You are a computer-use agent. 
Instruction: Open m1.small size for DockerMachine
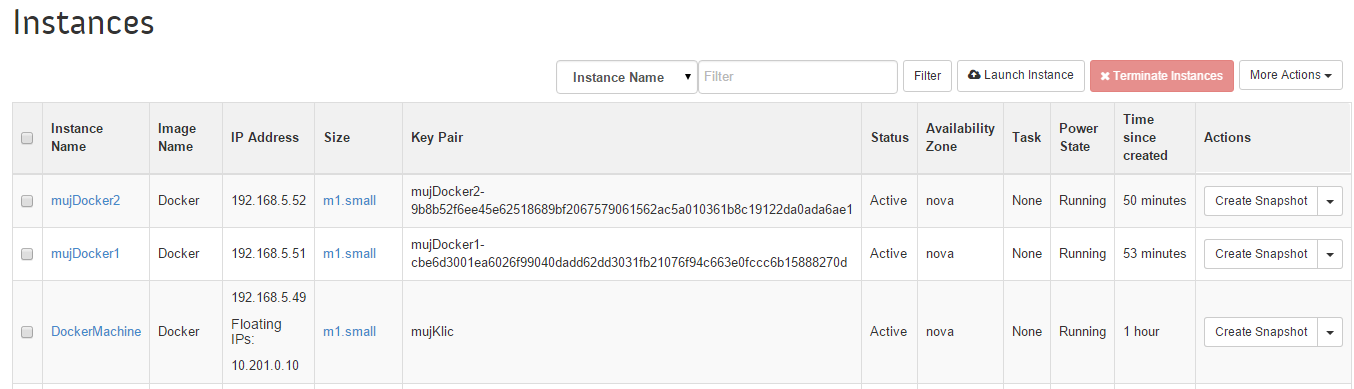(x=349, y=332)
